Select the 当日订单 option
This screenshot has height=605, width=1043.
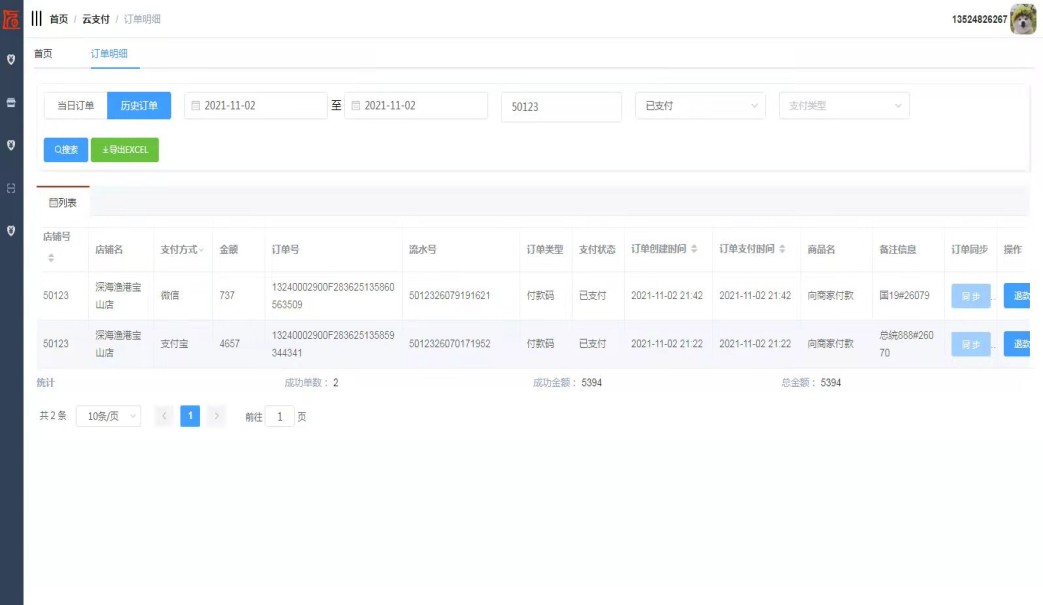(75, 106)
